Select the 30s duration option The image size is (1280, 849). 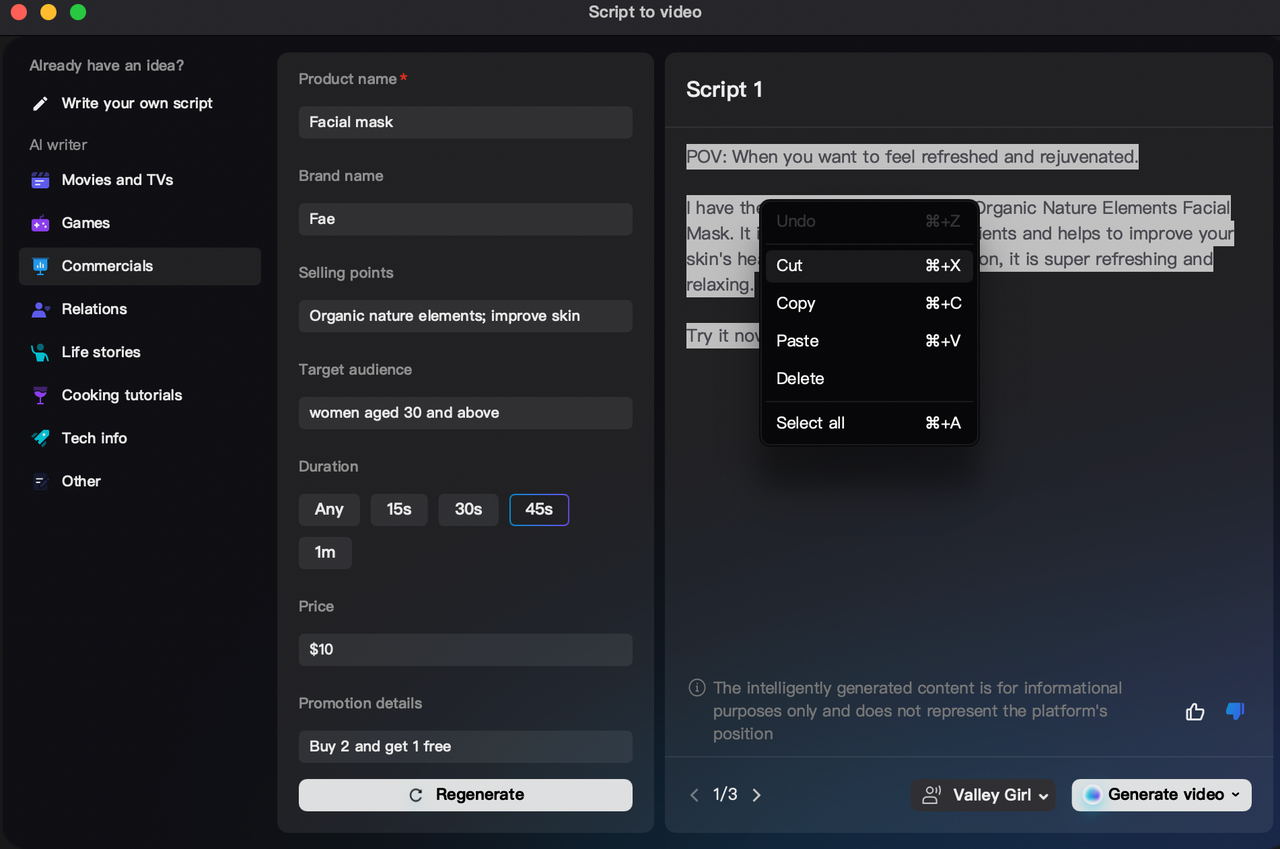pyautogui.click(x=468, y=509)
